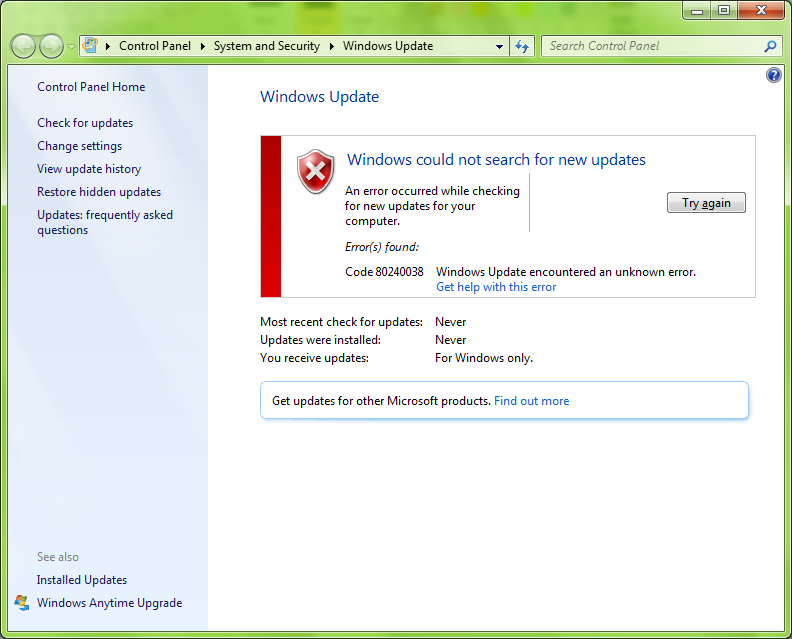Image resolution: width=792 pixels, height=639 pixels.
Task: Open address bar history dropdown
Action: point(499,46)
